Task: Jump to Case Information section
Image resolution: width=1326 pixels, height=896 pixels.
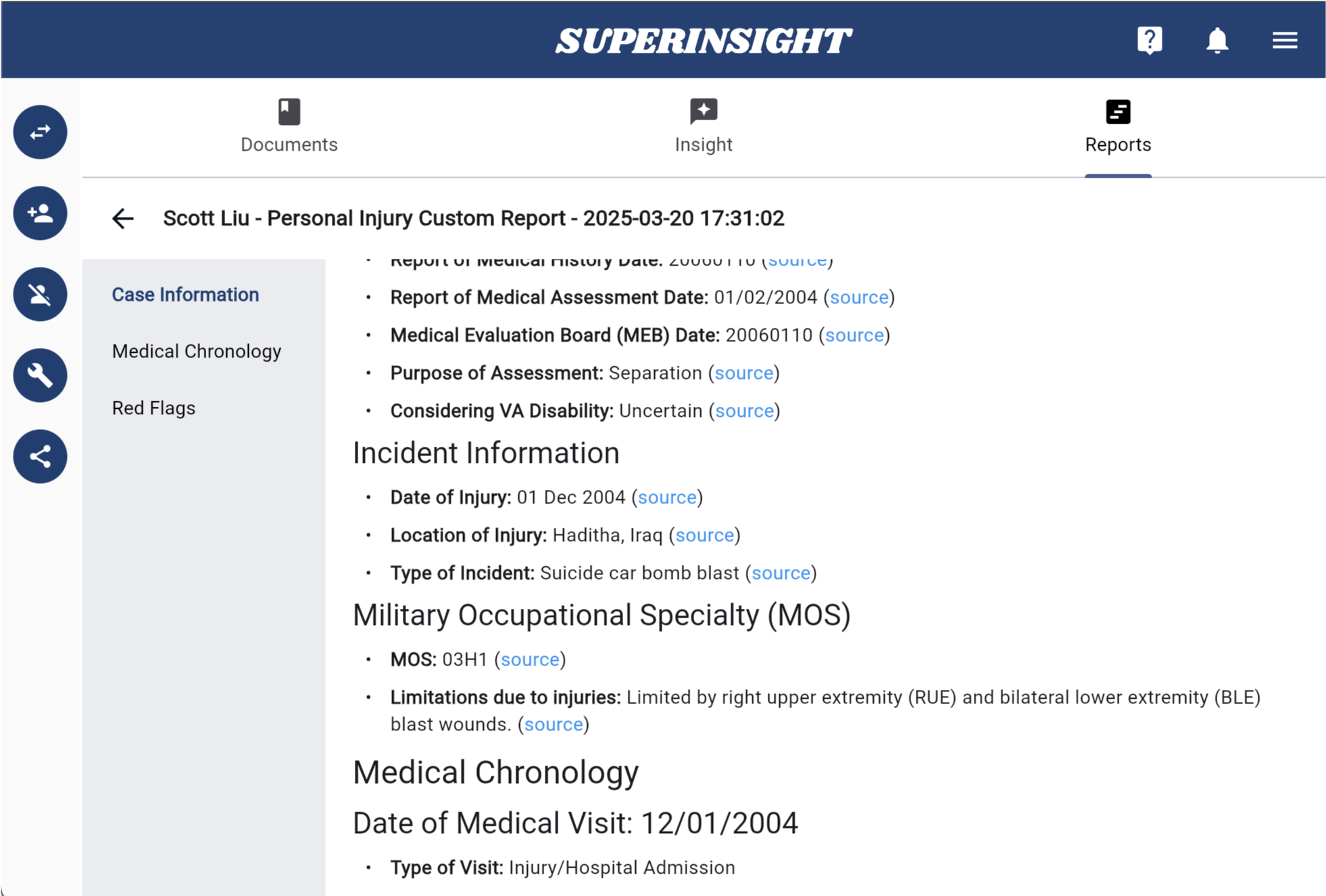Action: tap(185, 295)
